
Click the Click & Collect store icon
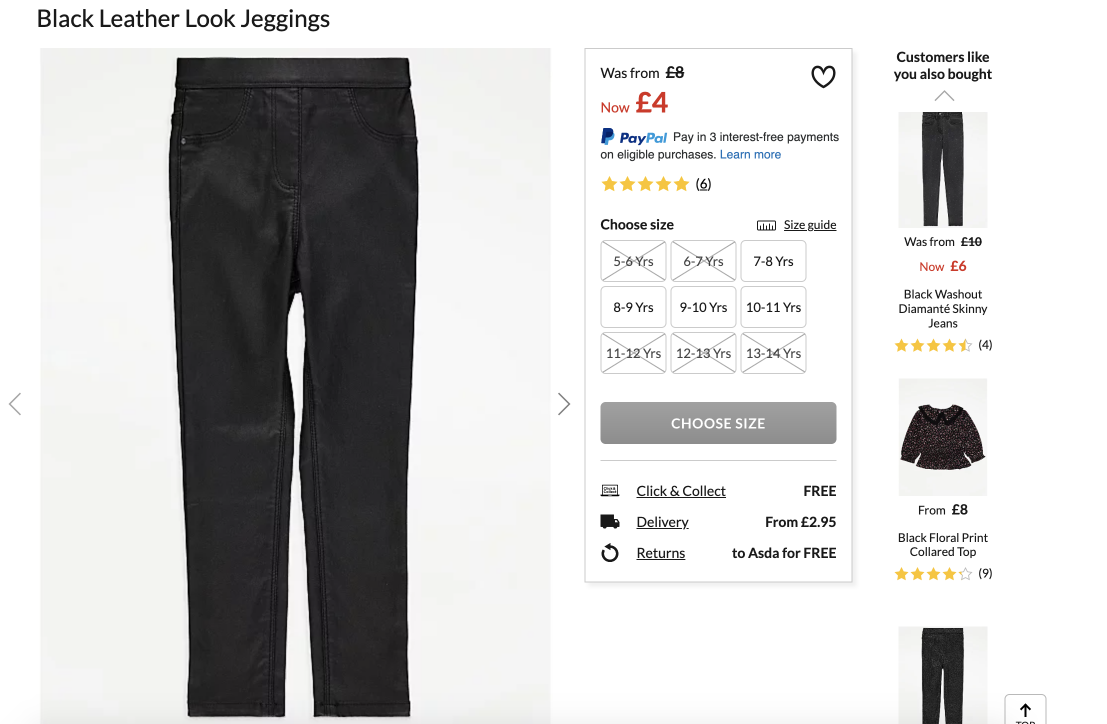pyautogui.click(x=610, y=491)
